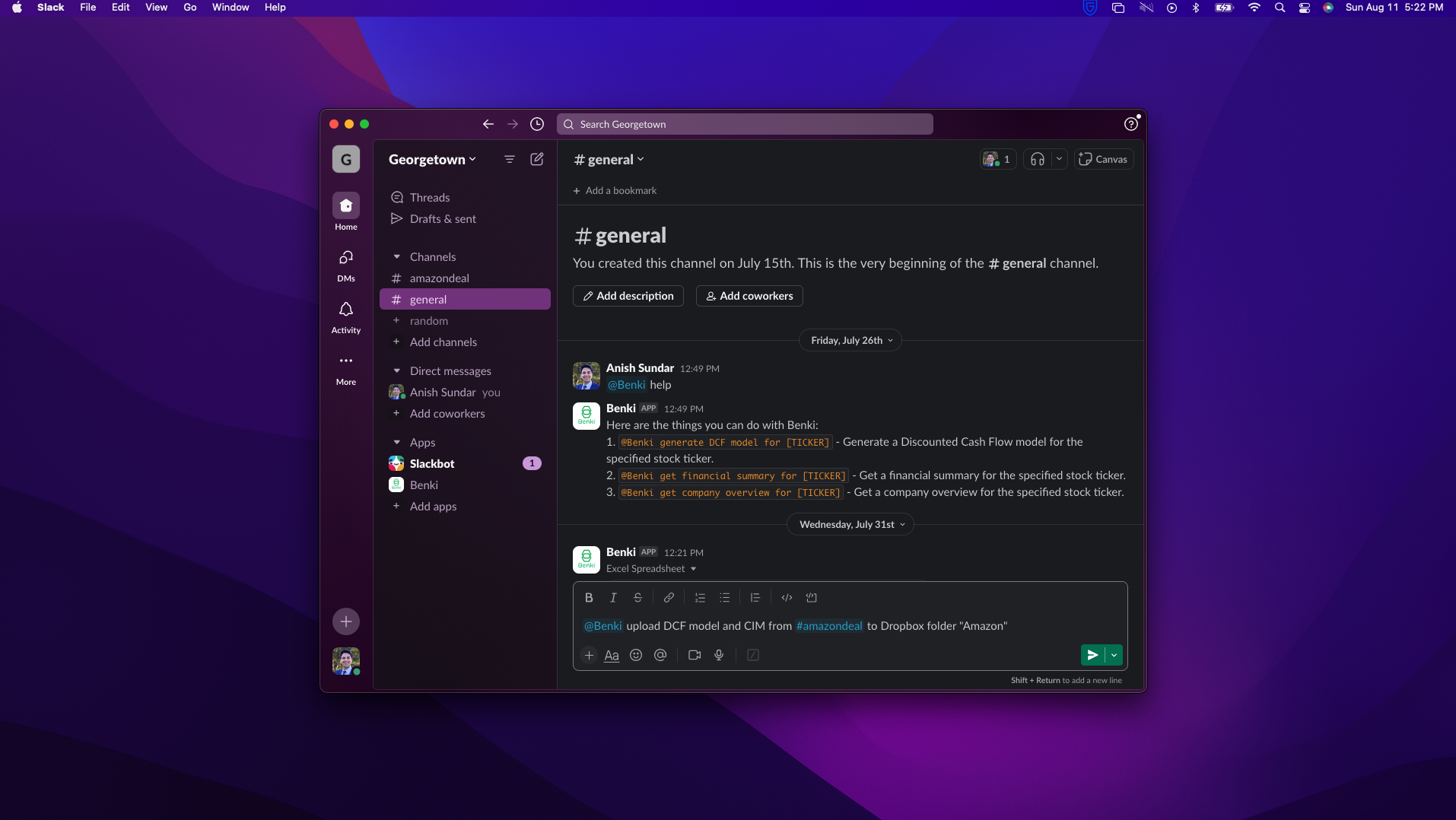Image resolution: width=1456 pixels, height=820 pixels.
Task: Open the Edit menu in menu bar
Action: (x=120, y=8)
